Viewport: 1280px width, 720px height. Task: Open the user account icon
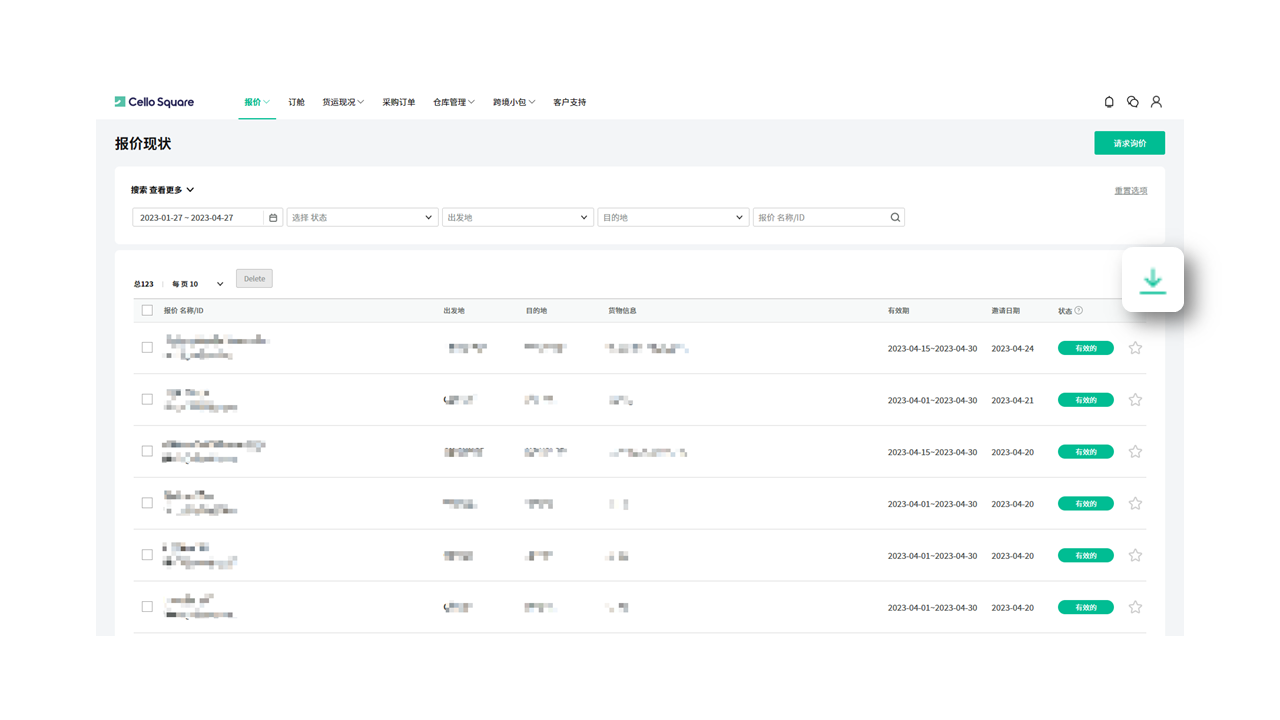1156,102
